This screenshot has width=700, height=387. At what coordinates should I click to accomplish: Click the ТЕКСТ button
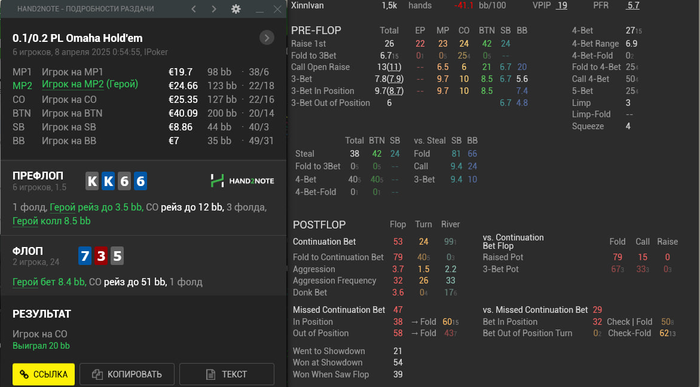[227, 374]
